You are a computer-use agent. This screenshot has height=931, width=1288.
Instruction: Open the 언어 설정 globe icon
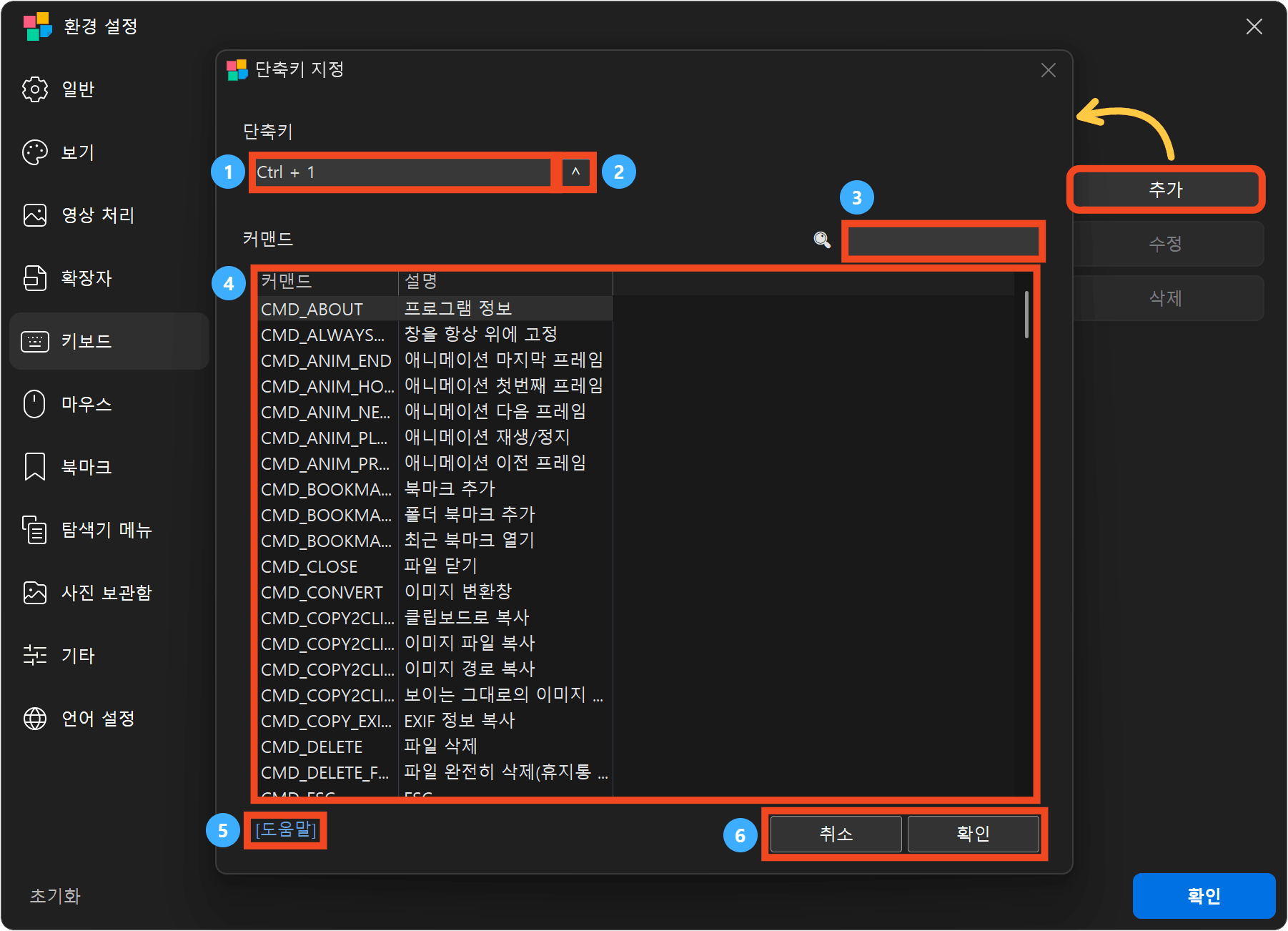[x=35, y=719]
